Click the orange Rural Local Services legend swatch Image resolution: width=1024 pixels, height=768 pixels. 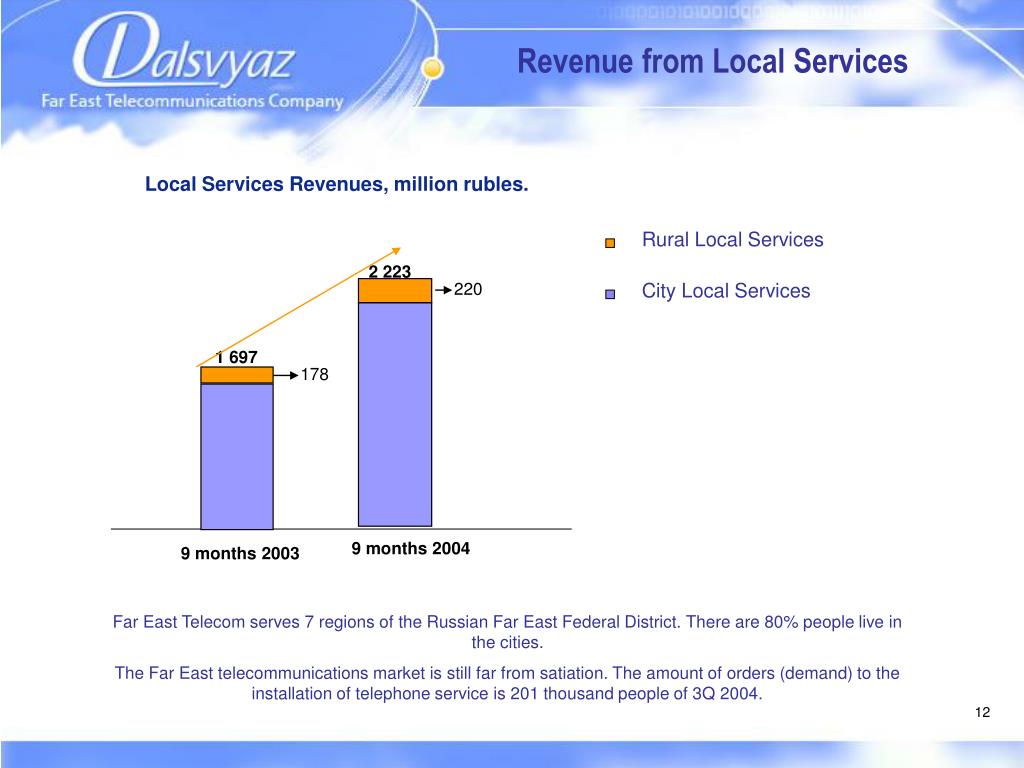610,243
